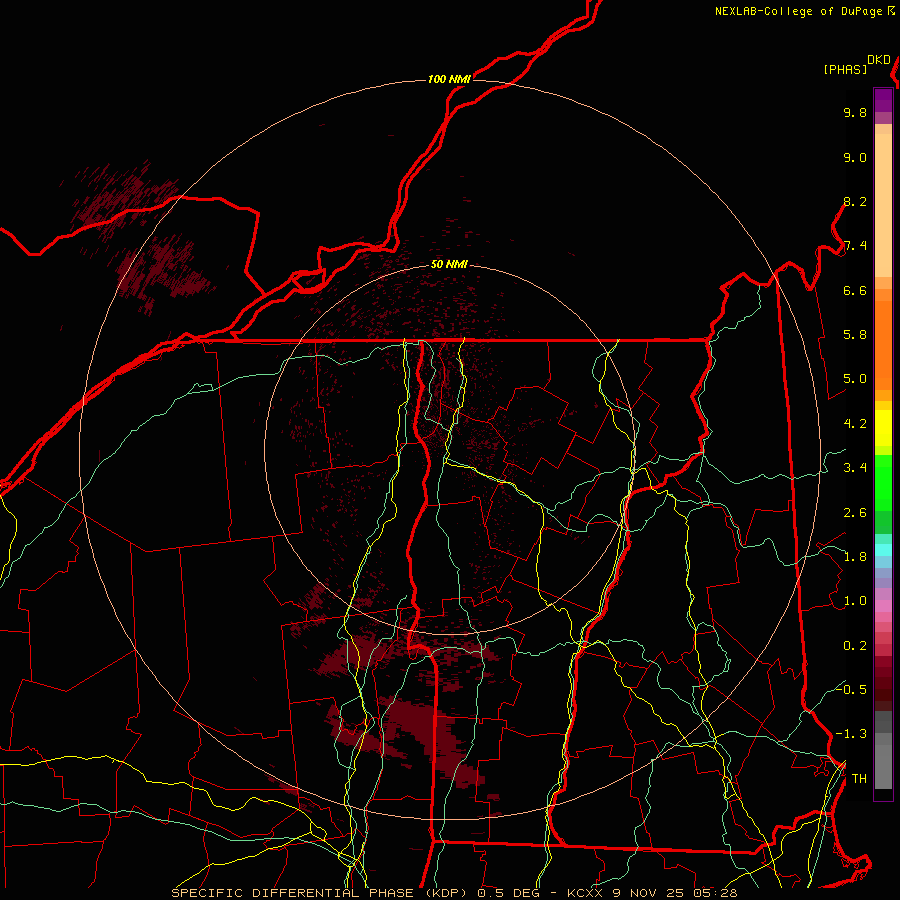This screenshot has width=900, height=900.
Task: Click the 1.8 scale value
Action: coord(855,557)
